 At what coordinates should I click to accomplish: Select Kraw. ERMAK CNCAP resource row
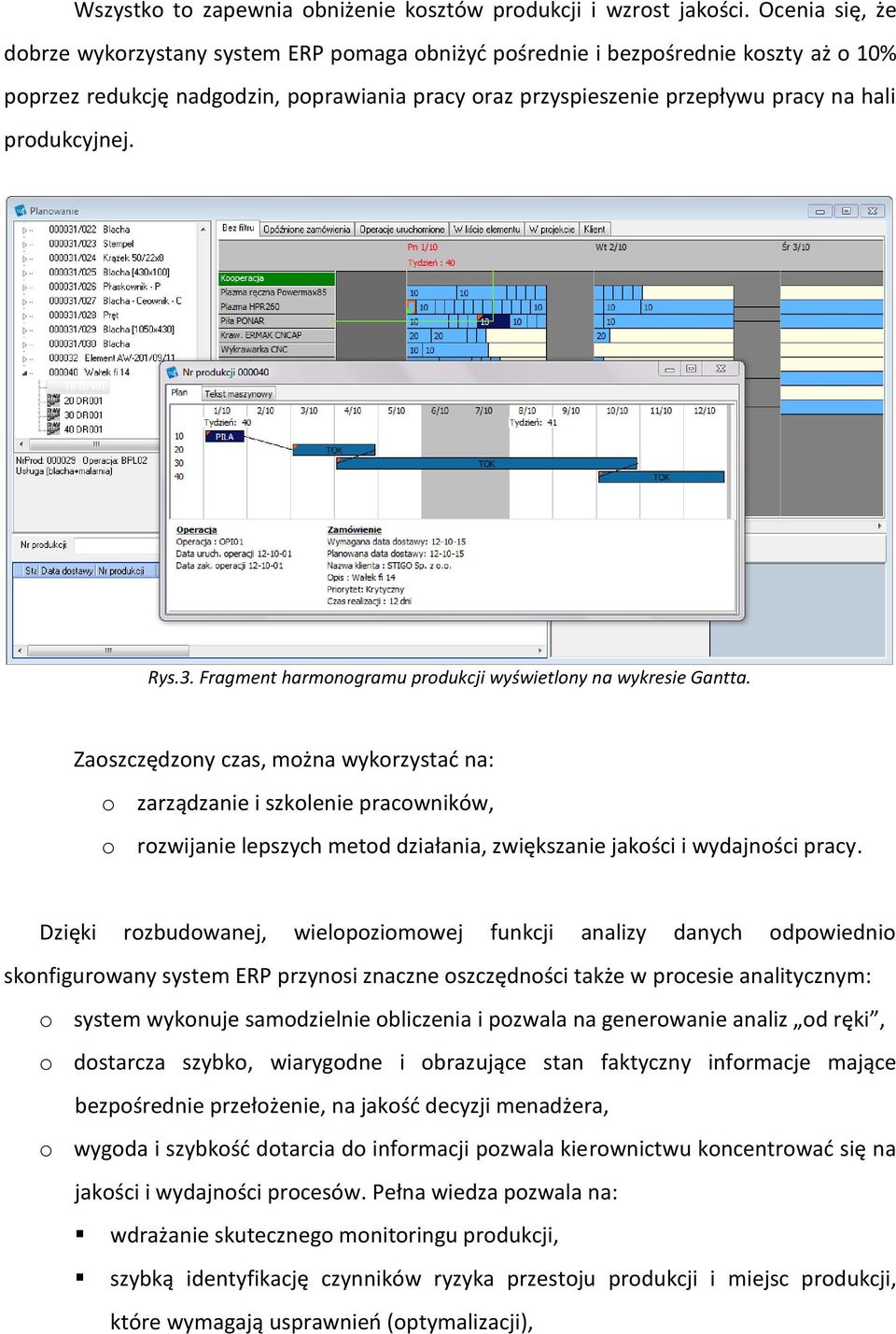point(275,335)
